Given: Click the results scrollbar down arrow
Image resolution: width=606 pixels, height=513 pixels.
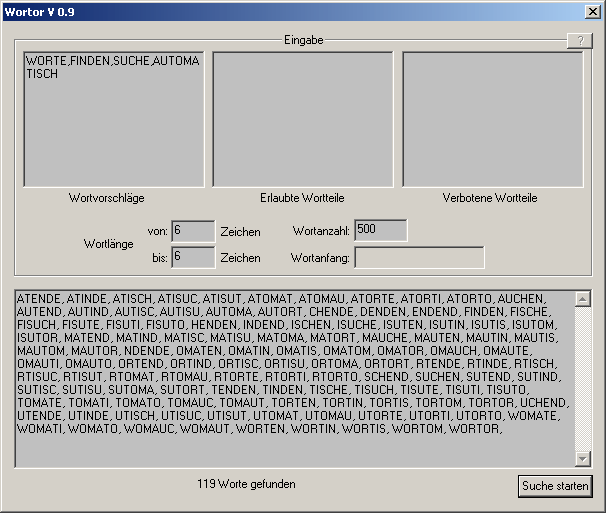Looking at the screenshot, I should click(x=584, y=458).
